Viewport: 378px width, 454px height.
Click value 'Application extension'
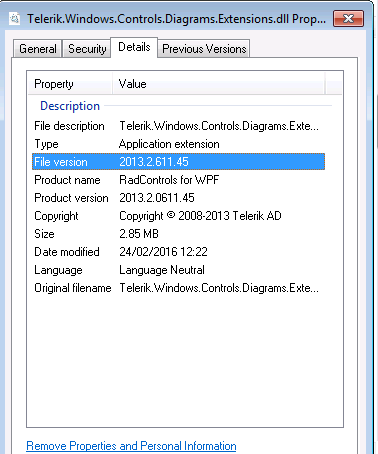[169, 144]
